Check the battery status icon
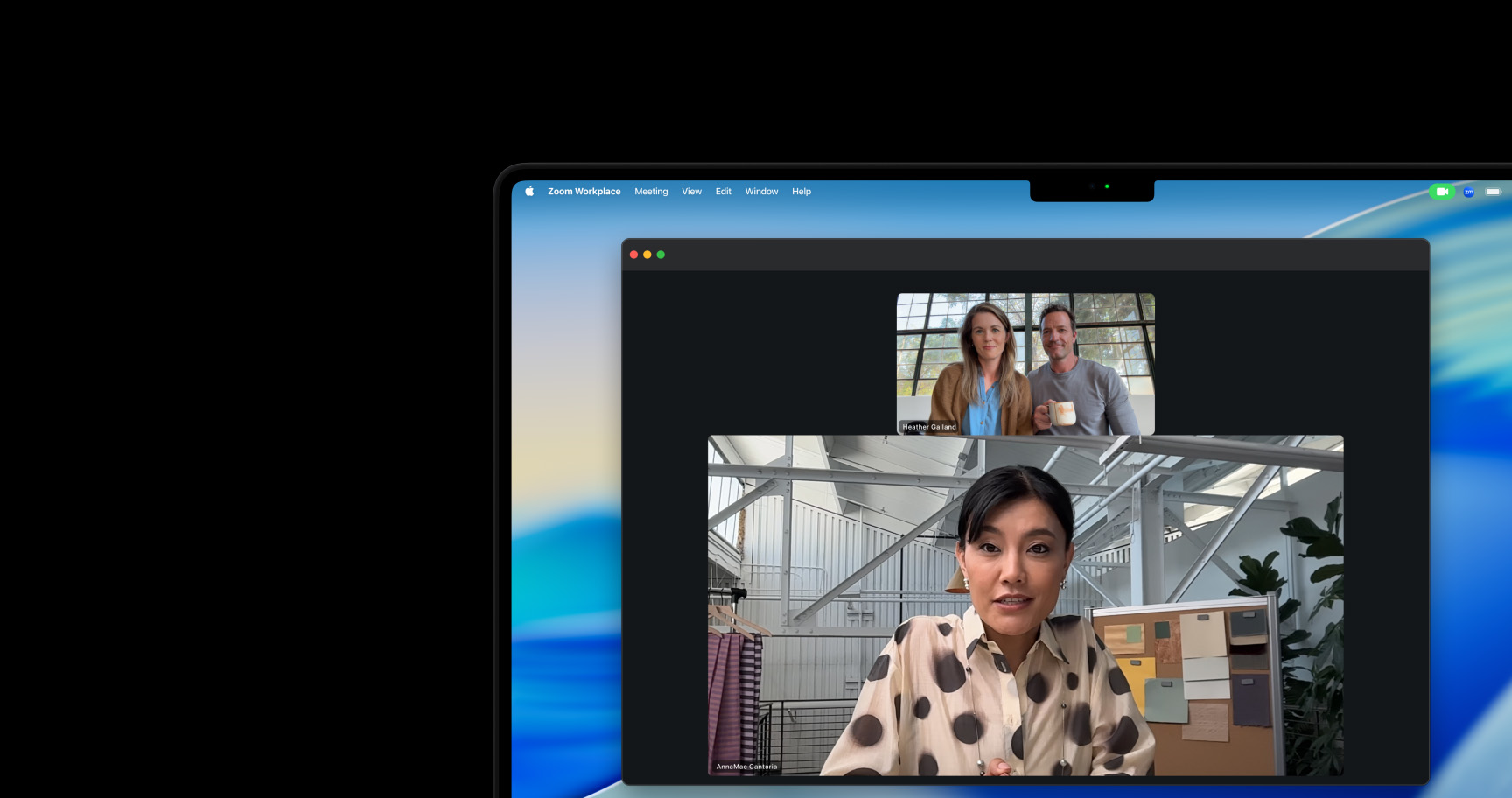 tap(1493, 192)
